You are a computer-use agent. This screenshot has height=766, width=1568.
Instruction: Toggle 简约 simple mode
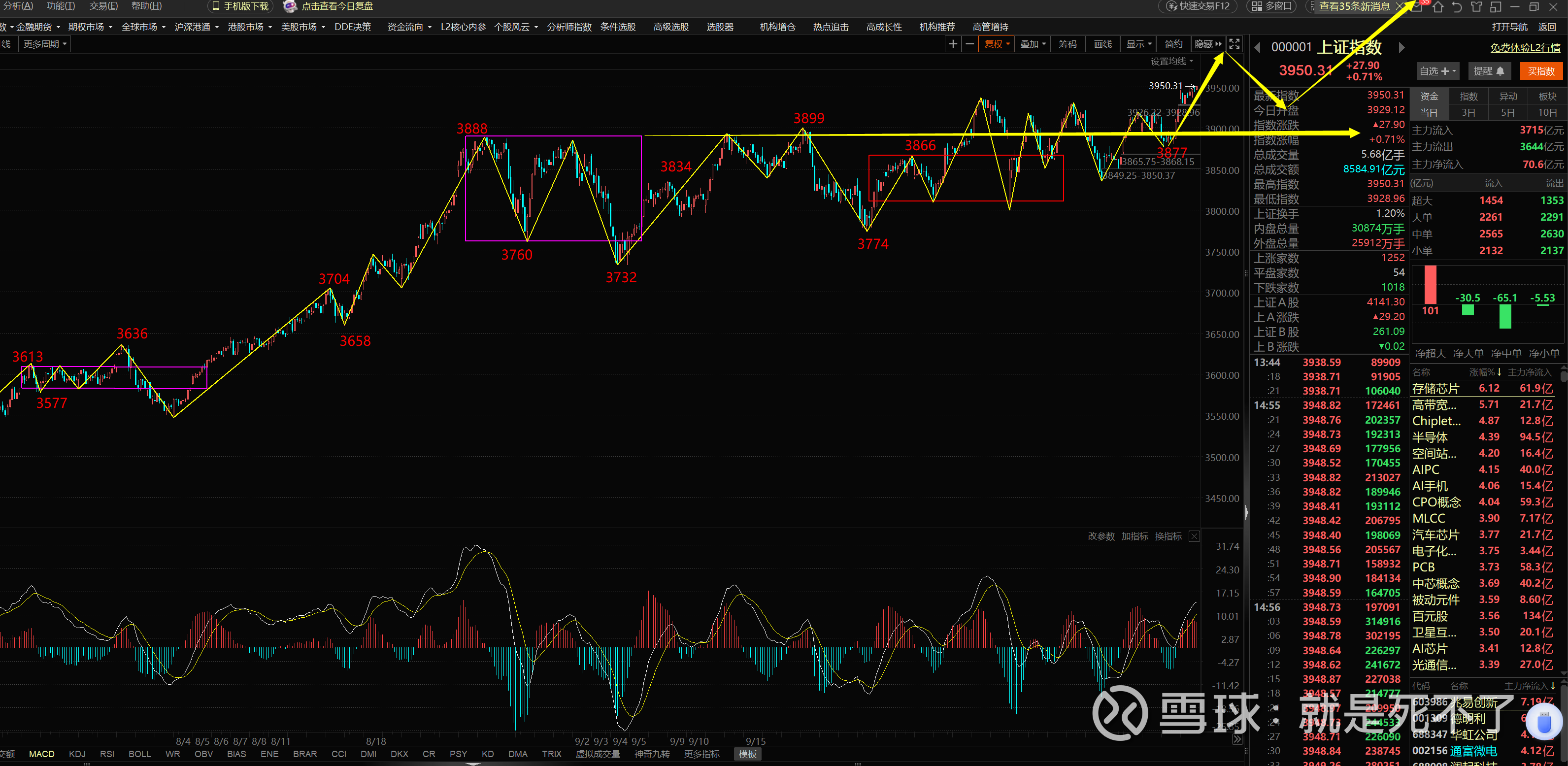point(1173,44)
